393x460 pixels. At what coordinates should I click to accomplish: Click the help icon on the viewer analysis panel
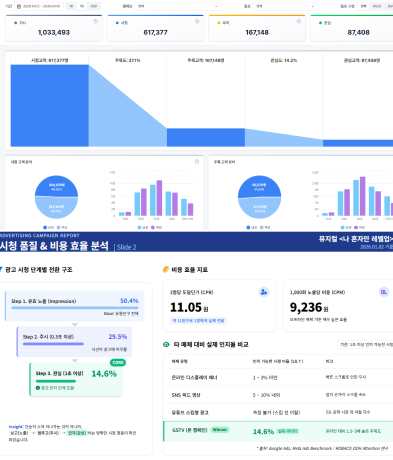[x=197, y=162]
